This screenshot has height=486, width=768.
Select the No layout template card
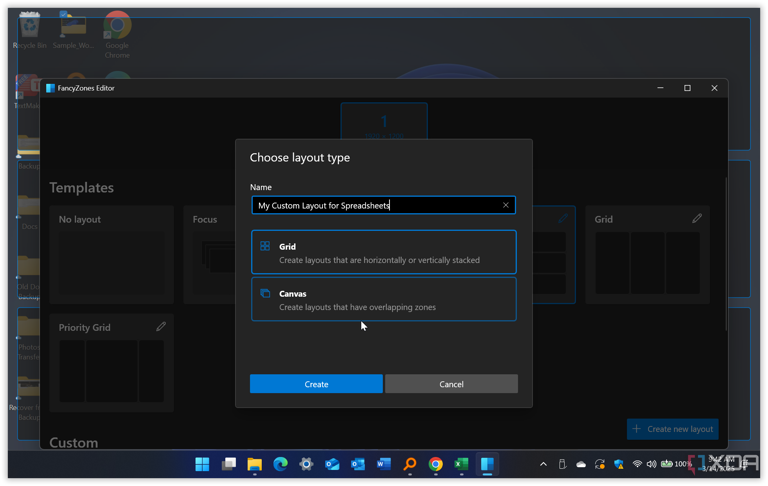point(112,255)
